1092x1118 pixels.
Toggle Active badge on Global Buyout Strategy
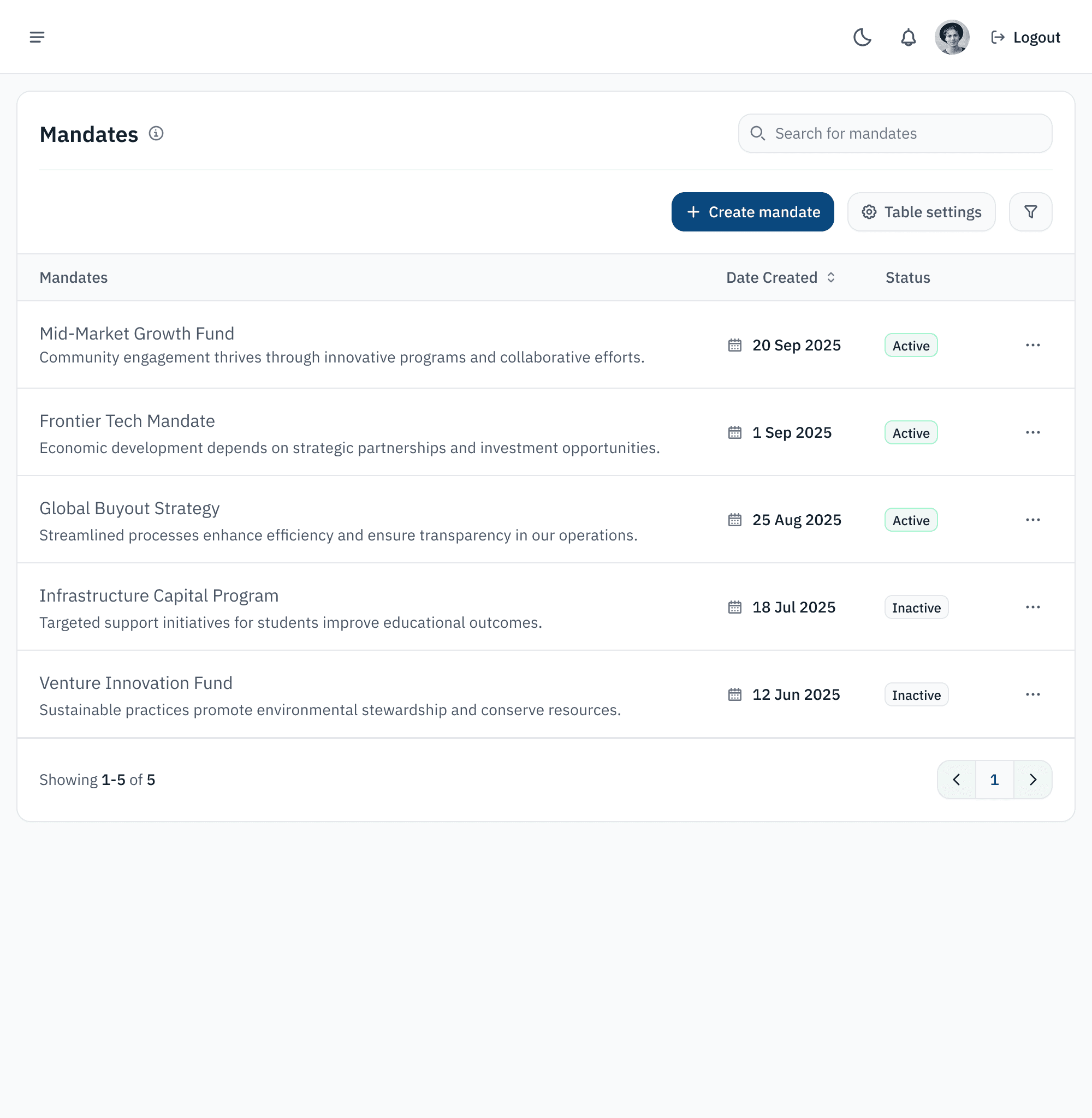(910, 520)
